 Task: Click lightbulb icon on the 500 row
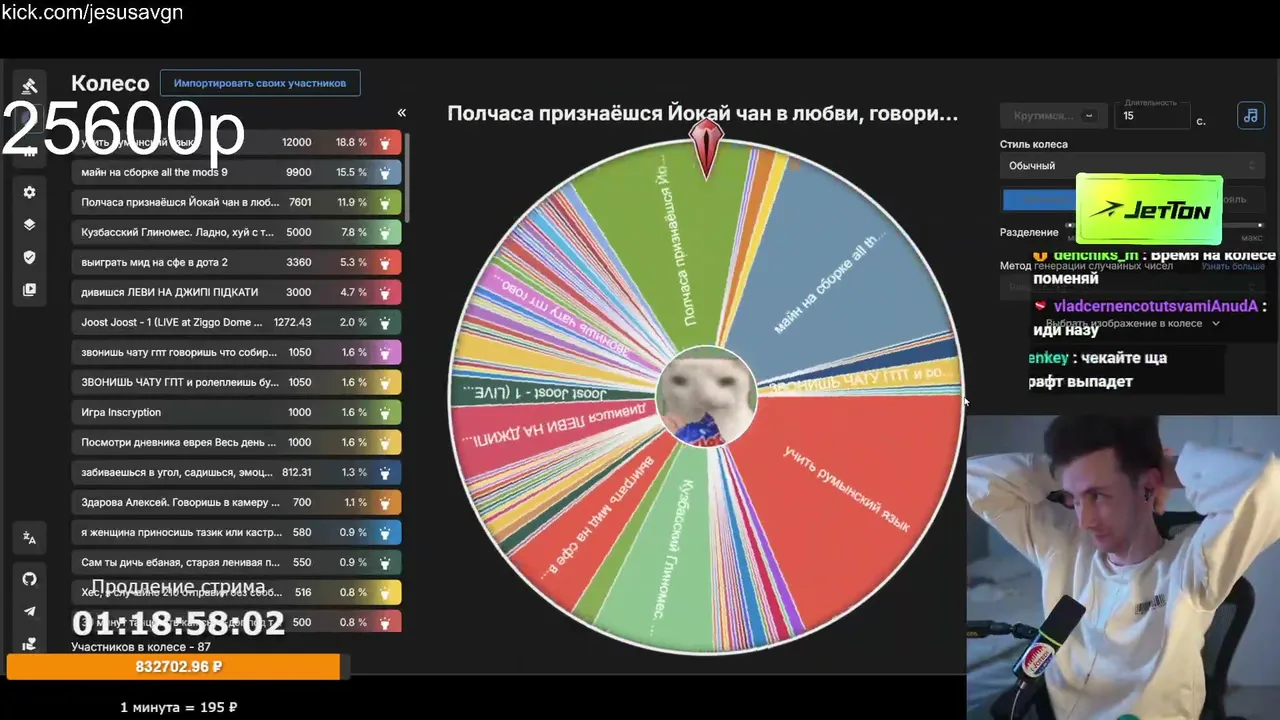coord(385,622)
